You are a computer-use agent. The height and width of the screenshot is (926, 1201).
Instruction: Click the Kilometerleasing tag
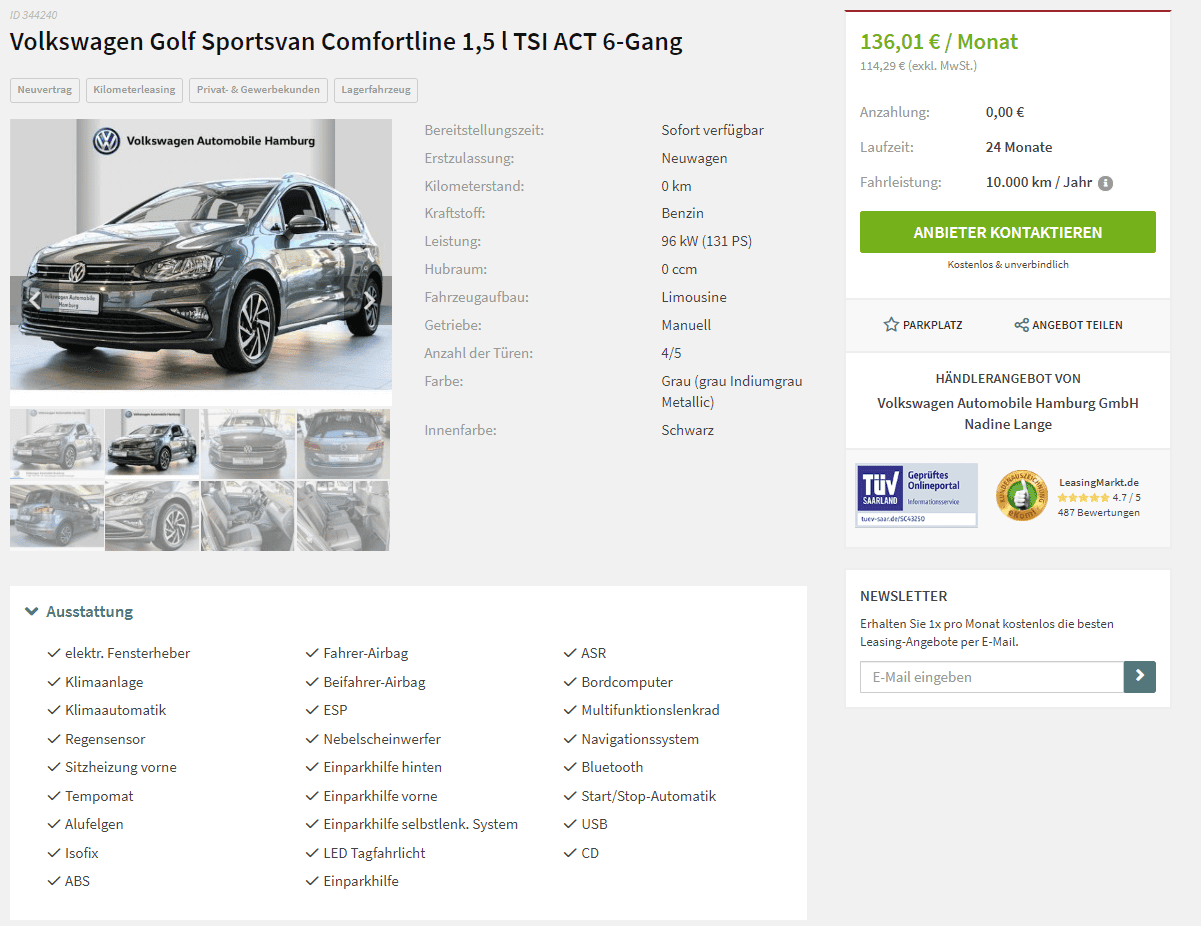[x=134, y=90]
